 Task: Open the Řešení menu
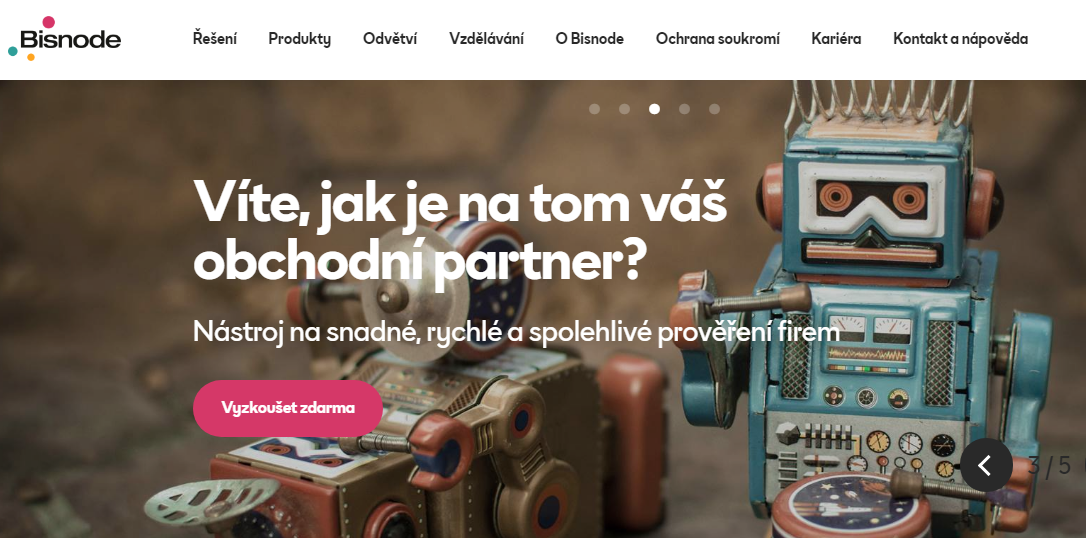(215, 39)
